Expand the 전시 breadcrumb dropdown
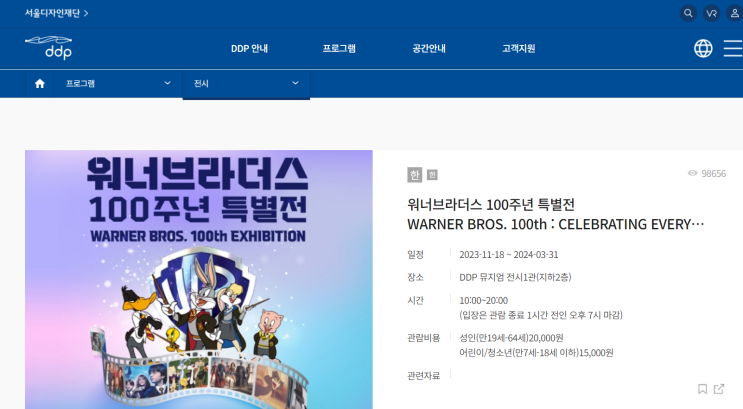743x409 pixels. pyautogui.click(x=246, y=84)
